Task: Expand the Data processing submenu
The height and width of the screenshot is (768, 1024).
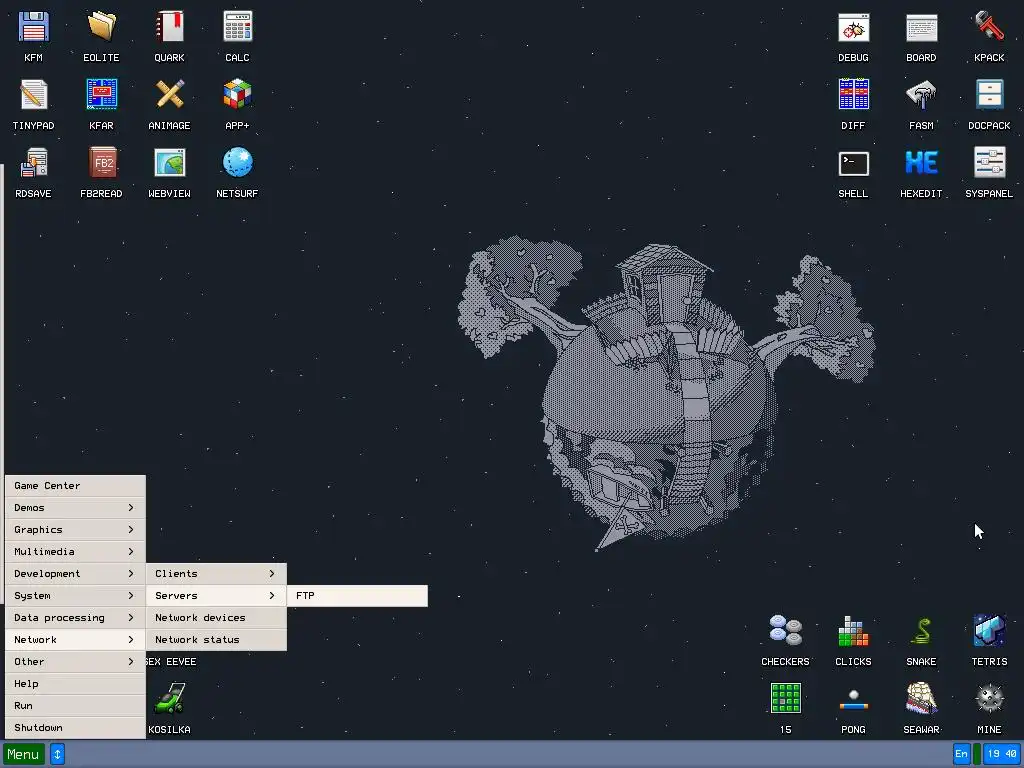Action: [x=75, y=618]
